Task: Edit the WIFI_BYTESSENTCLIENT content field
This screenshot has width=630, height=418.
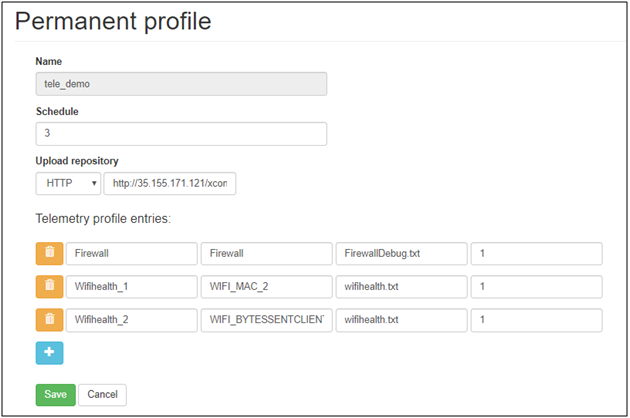Action: [266, 320]
